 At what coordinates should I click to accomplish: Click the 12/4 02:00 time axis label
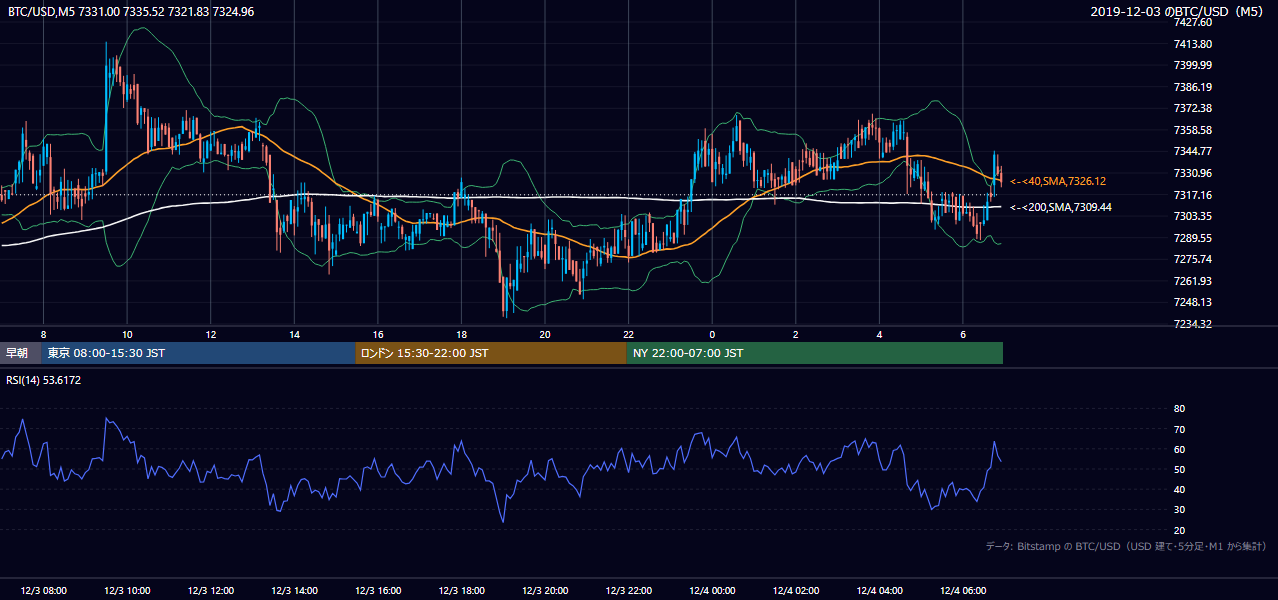coord(795,590)
